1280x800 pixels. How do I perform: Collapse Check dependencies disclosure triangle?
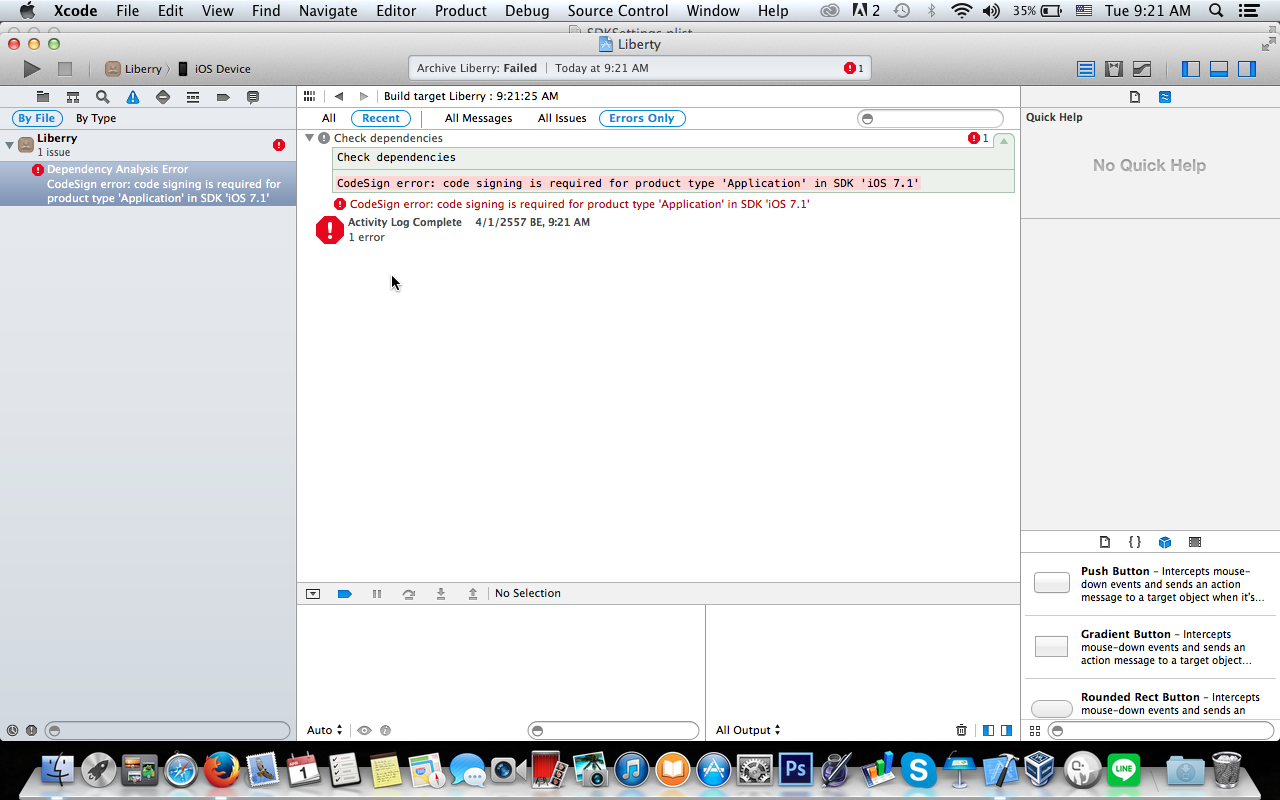coord(310,138)
